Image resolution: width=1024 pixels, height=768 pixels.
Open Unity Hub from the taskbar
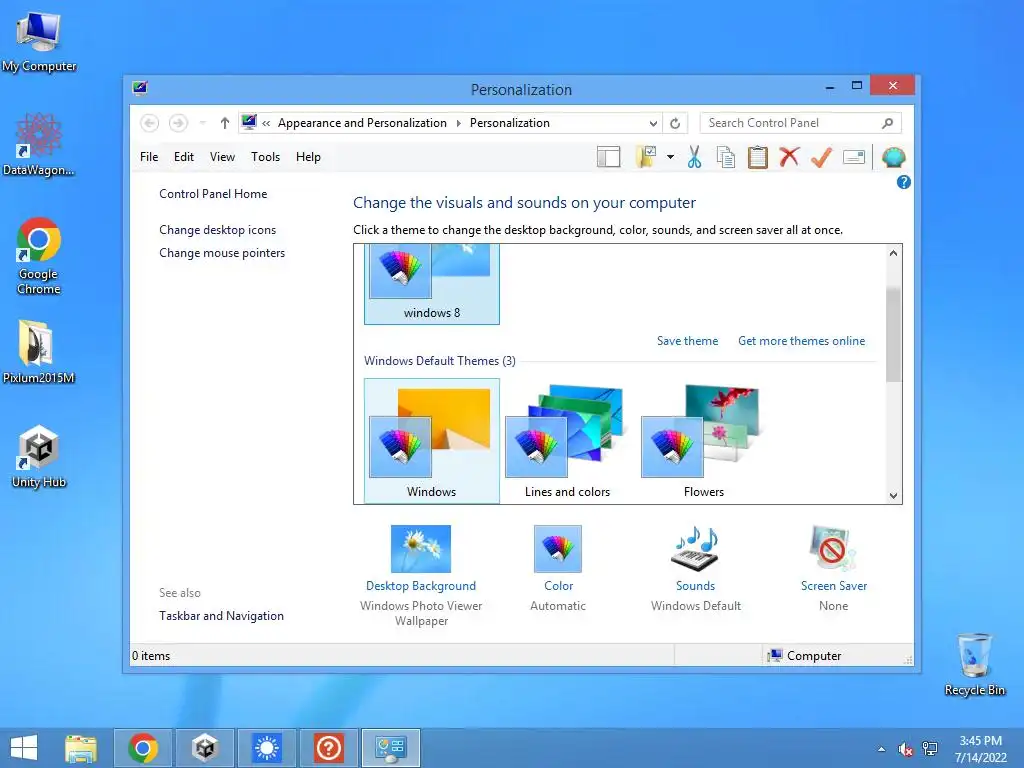(204, 748)
